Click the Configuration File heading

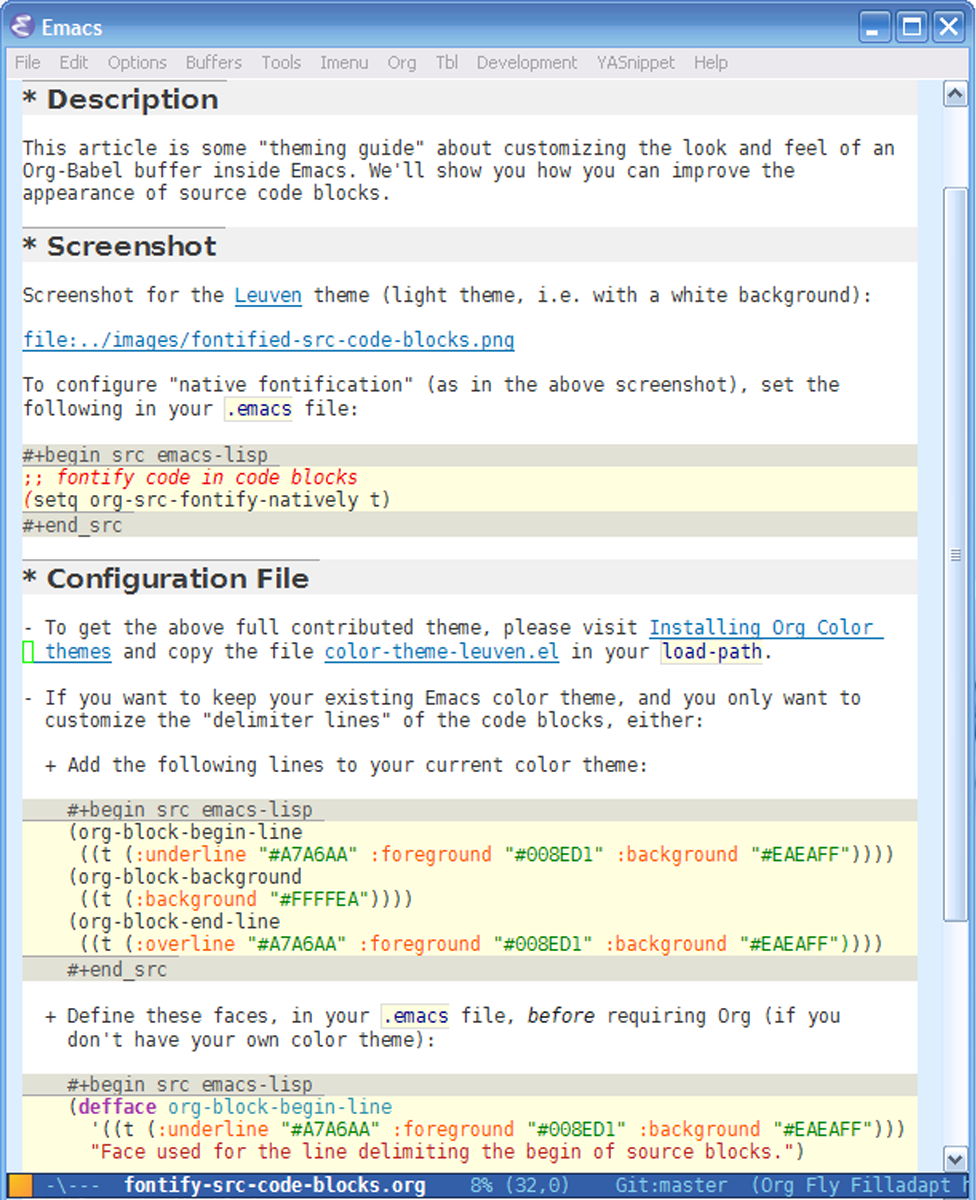pos(166,579)
